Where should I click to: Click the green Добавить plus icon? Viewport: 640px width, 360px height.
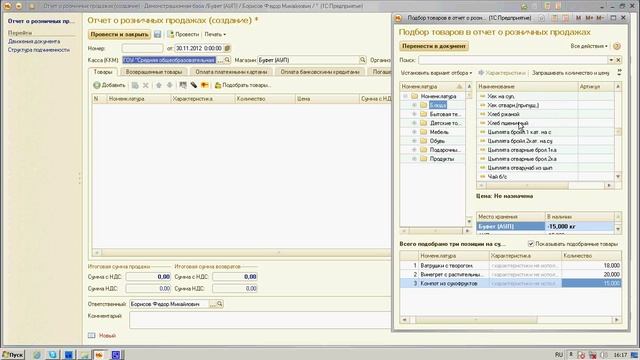(x=97, y=85)
